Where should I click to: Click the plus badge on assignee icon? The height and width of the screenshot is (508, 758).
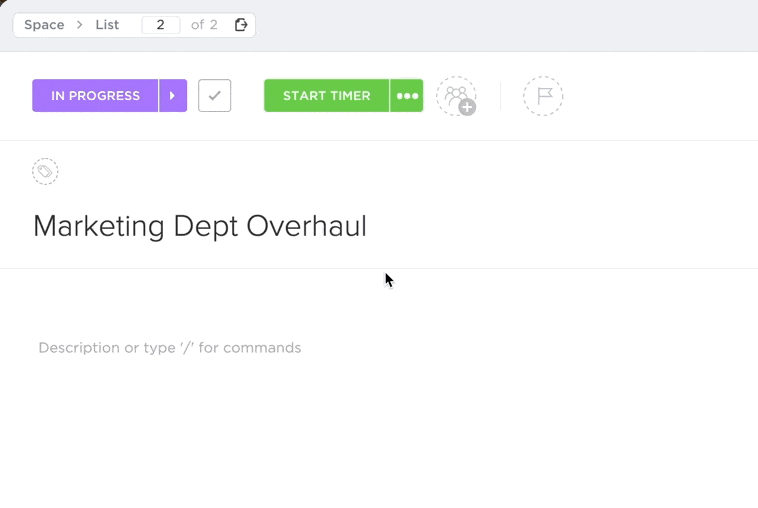467,107
